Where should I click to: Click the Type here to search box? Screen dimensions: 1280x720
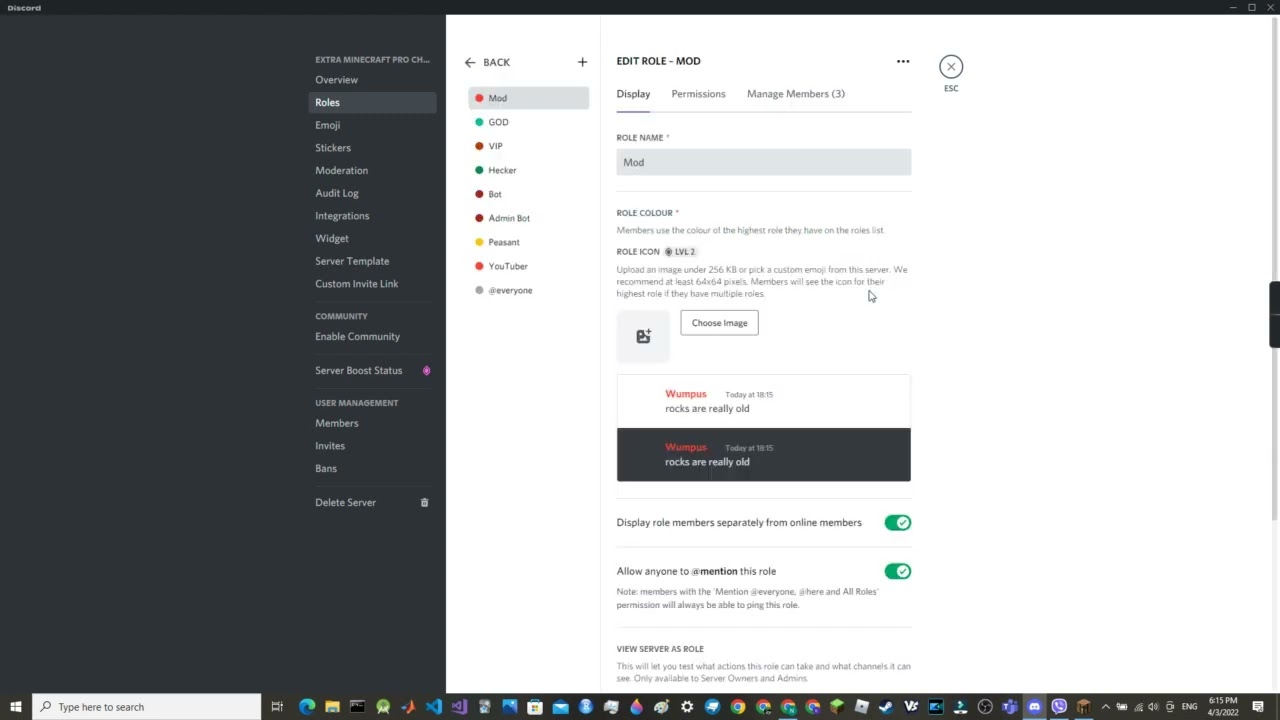[146, 707]
